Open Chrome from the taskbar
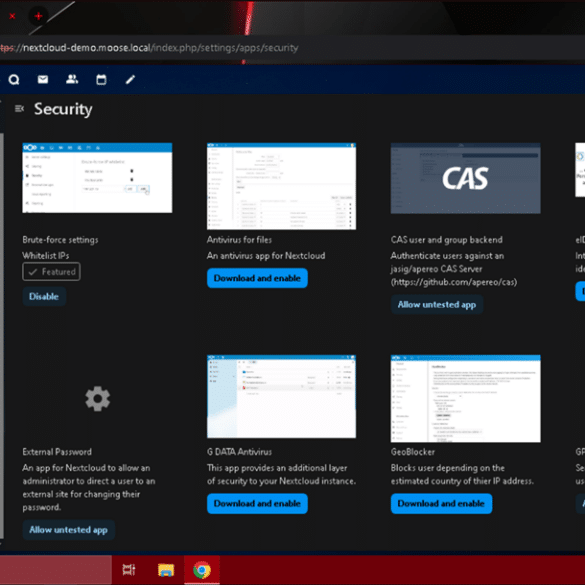585x585 pixels. (x=202, y=570)
